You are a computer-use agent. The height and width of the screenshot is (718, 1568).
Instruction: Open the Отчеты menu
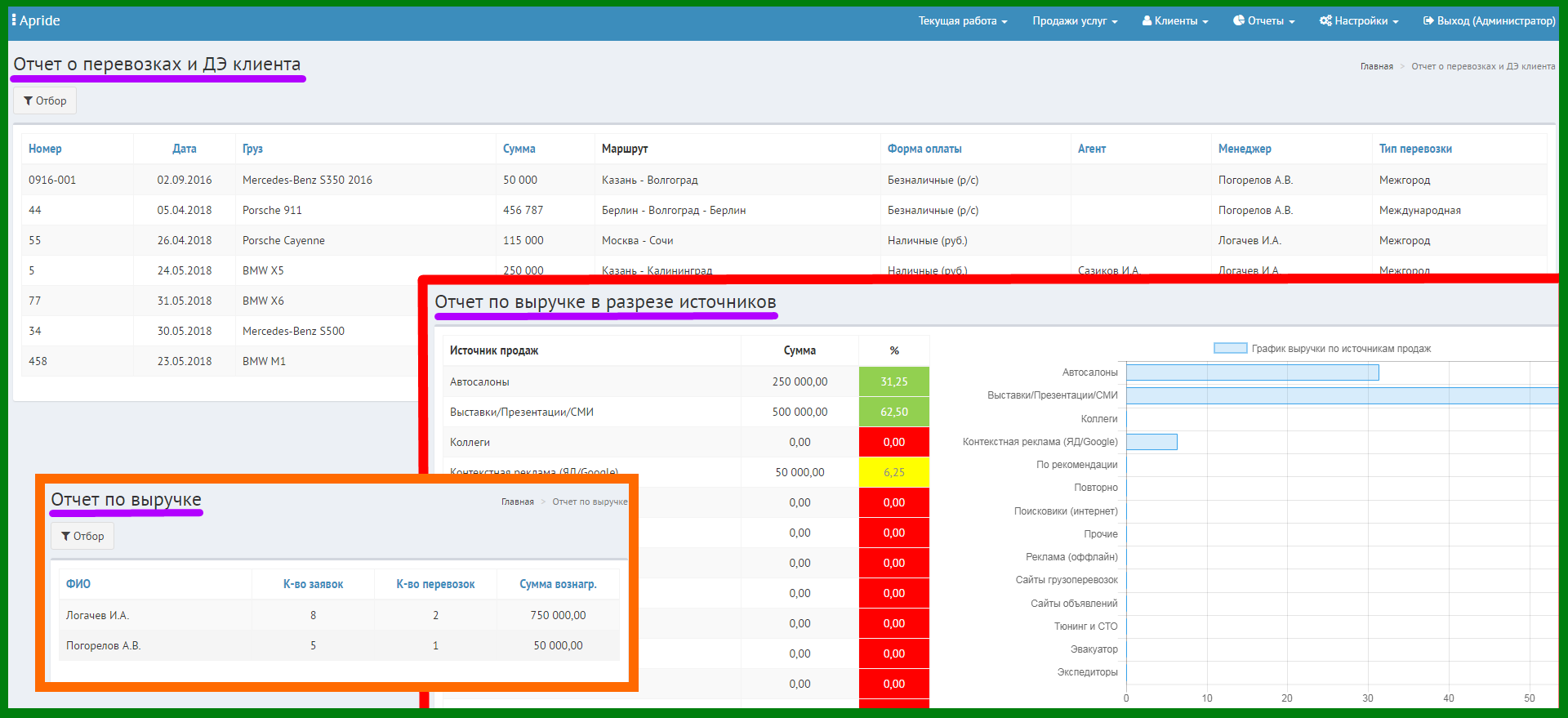click(x=1263, y=20)
